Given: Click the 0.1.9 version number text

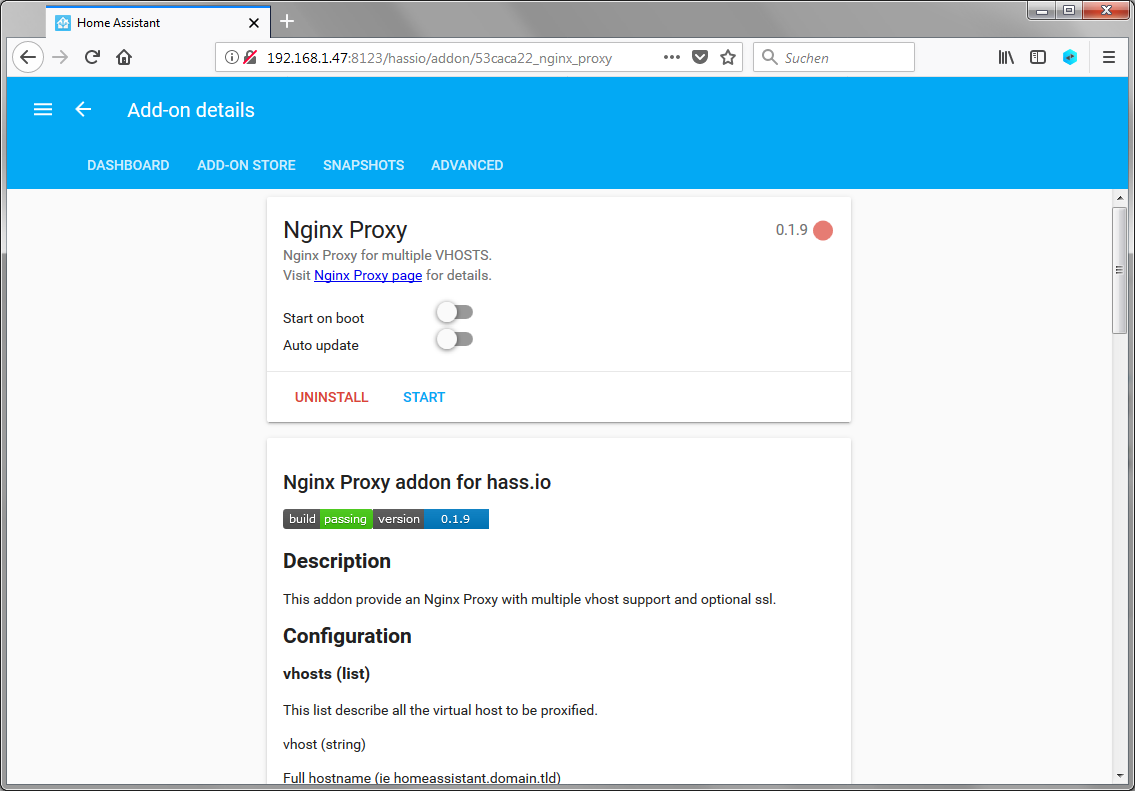Looking at the screenshot, I should [x=791, y=230].
